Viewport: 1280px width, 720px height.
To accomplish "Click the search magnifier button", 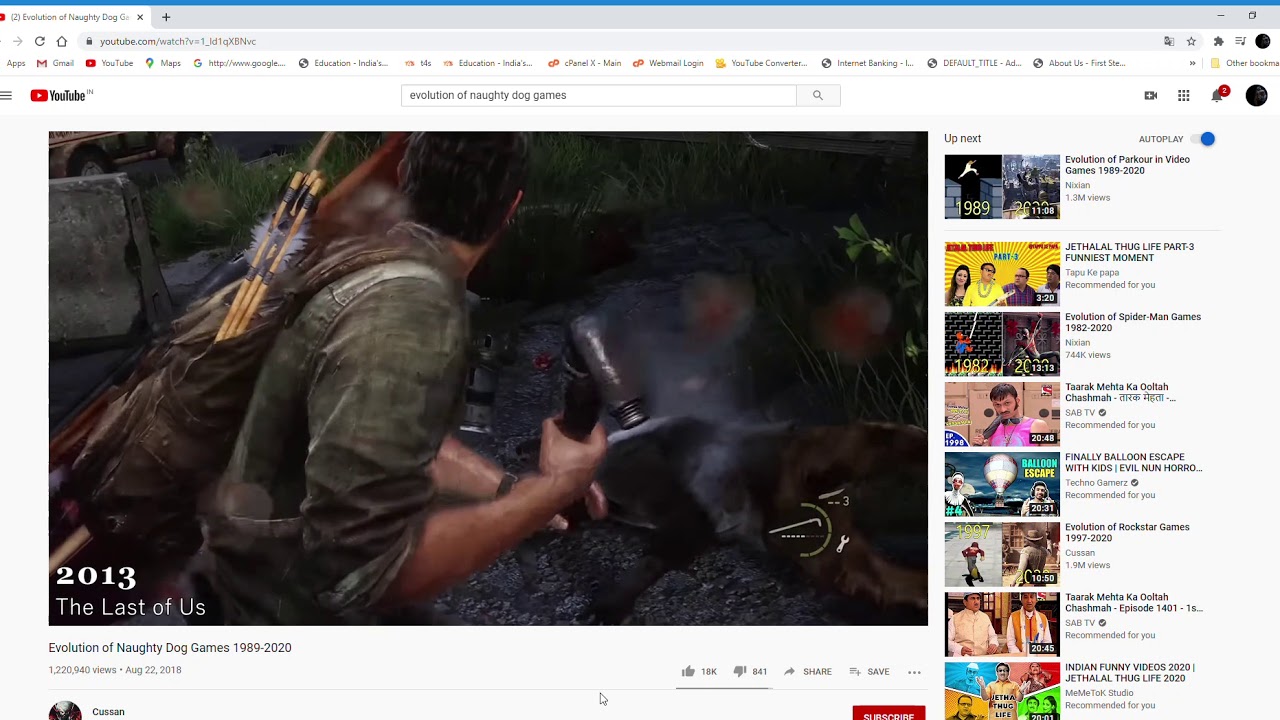I will (818, 95).
